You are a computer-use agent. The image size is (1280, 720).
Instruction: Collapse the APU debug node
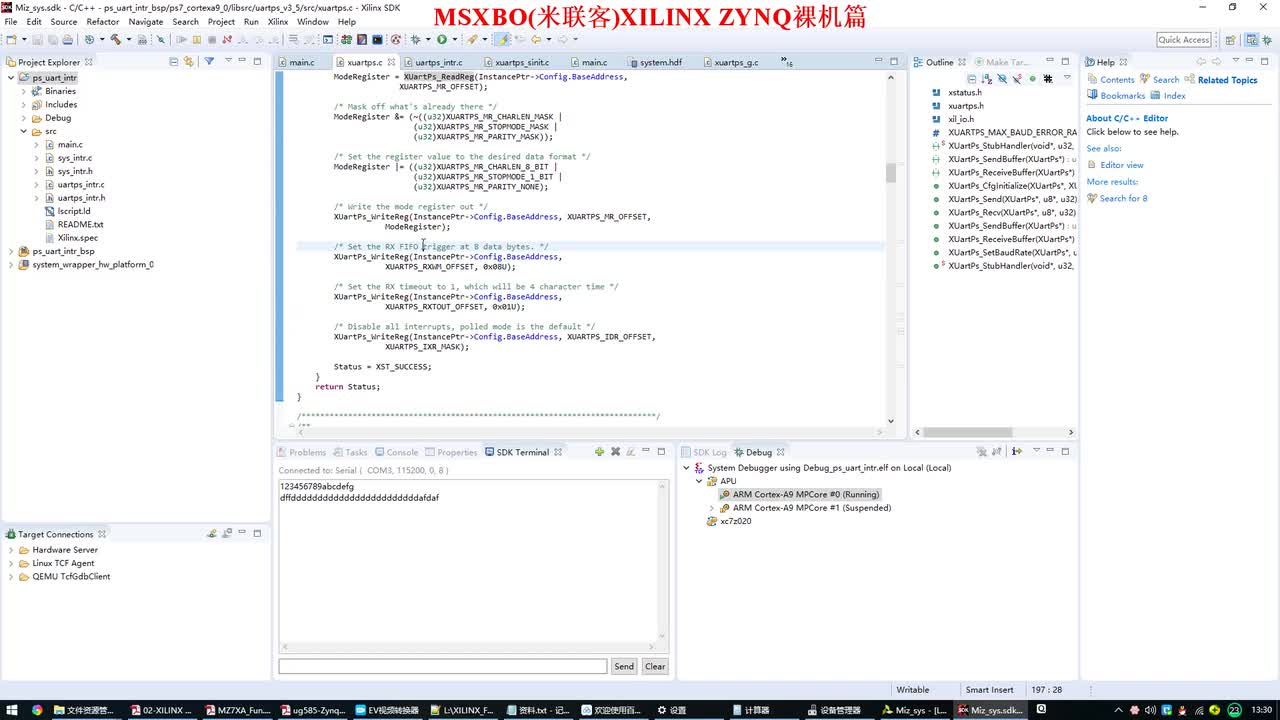coord(699,481)
